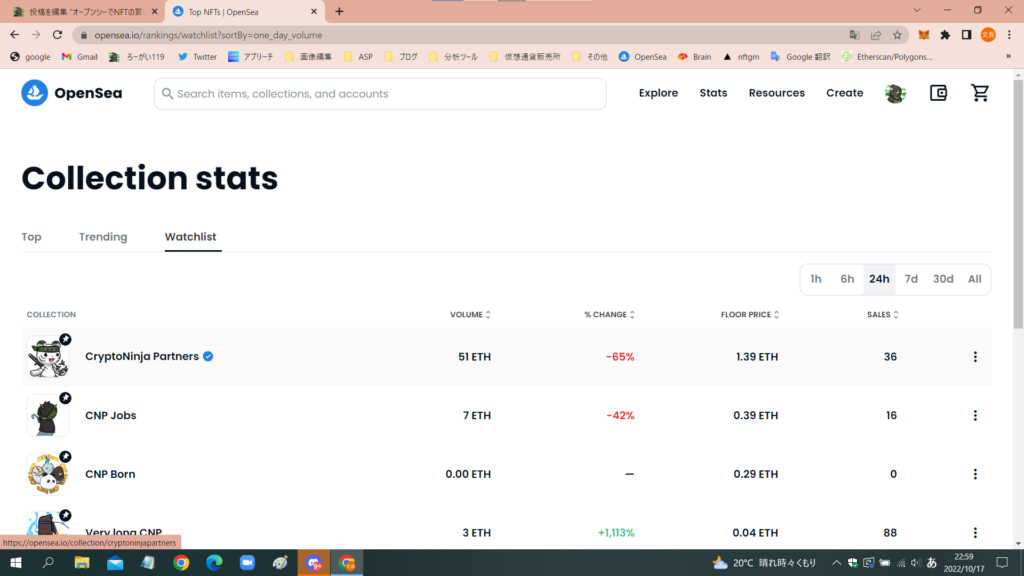Open more options for Very long CNP
This screenshot has width=1024, height=576.
(975, 533)
